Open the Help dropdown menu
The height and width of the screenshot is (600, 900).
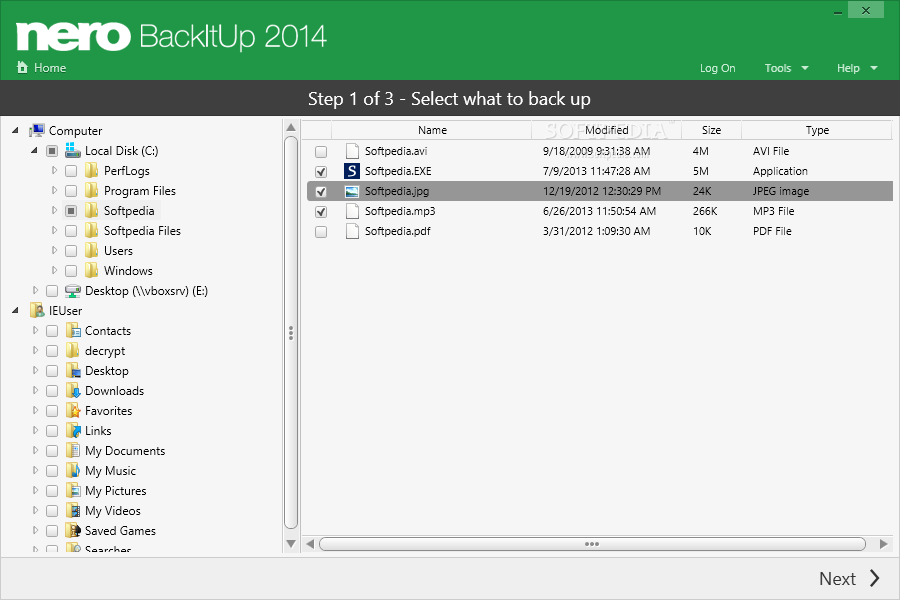857,68
